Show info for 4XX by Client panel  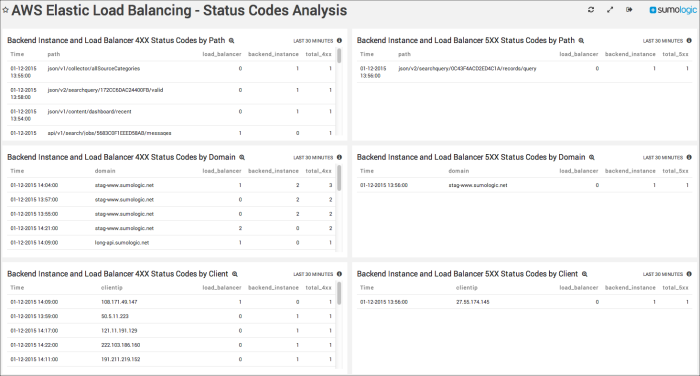pos(339,274)
